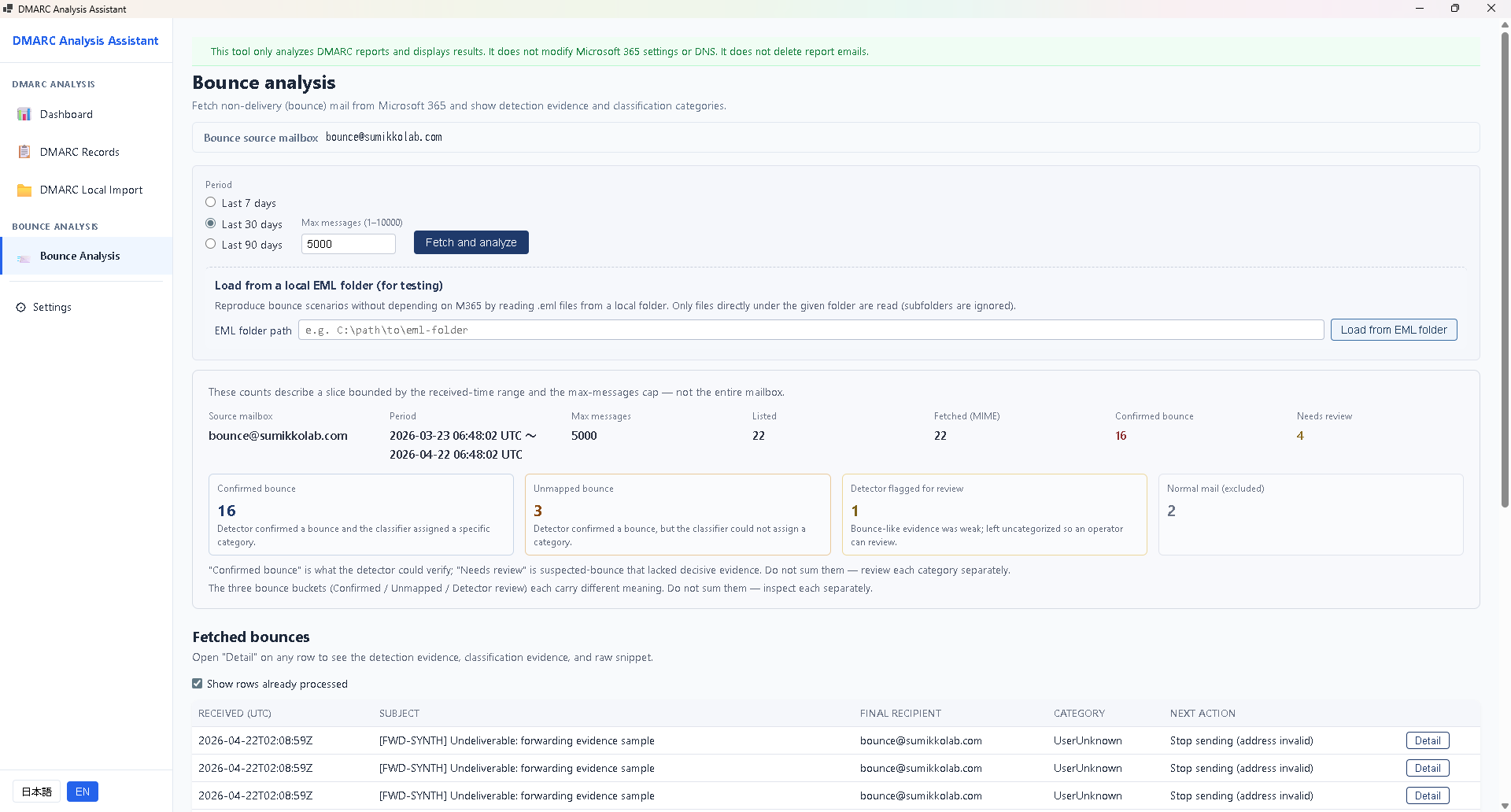Click the DMARC Local Import folder icon

coord(24,190)
